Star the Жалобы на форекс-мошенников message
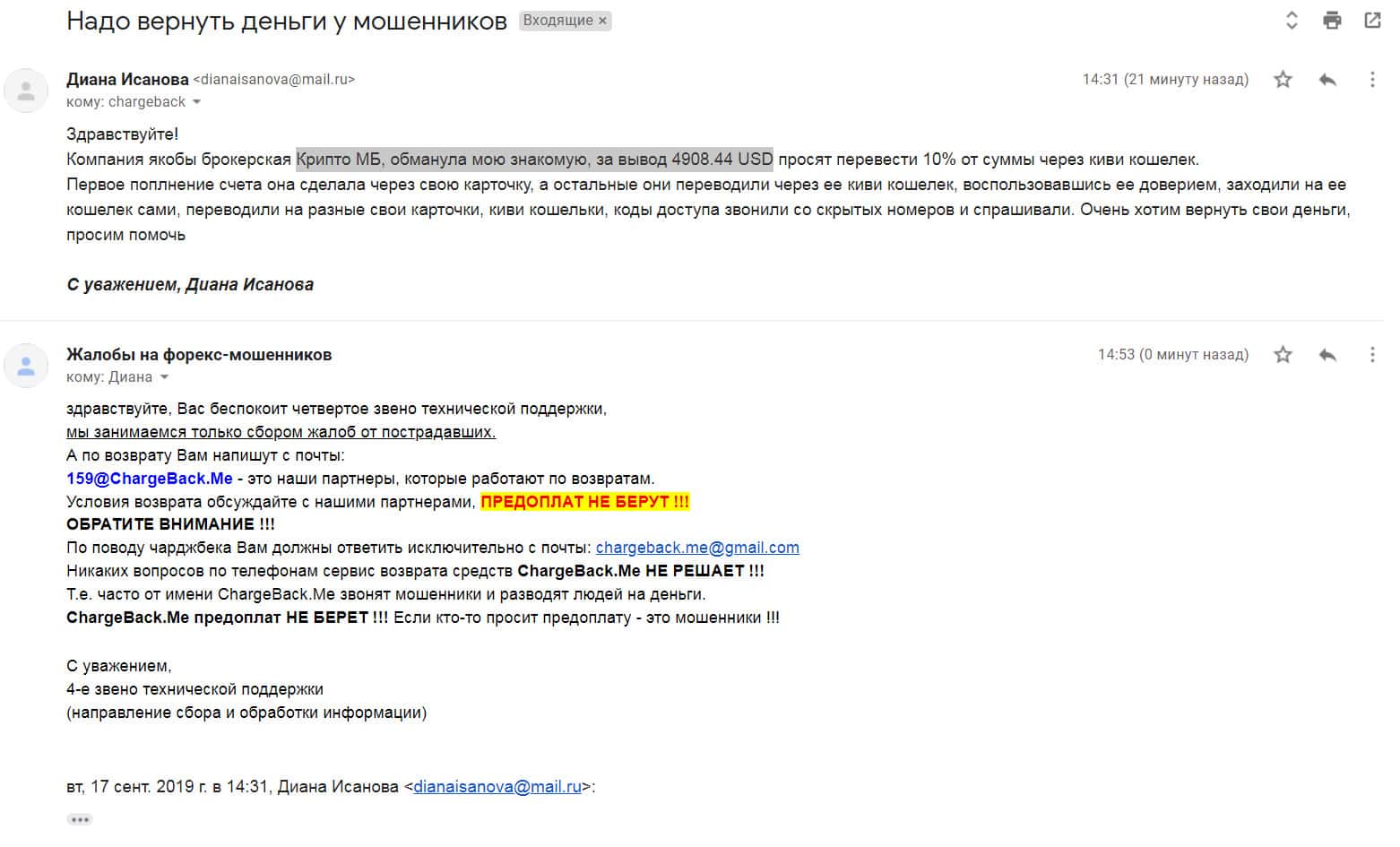This screenshot has width=1400, height=847. (x=1283, y=355)
